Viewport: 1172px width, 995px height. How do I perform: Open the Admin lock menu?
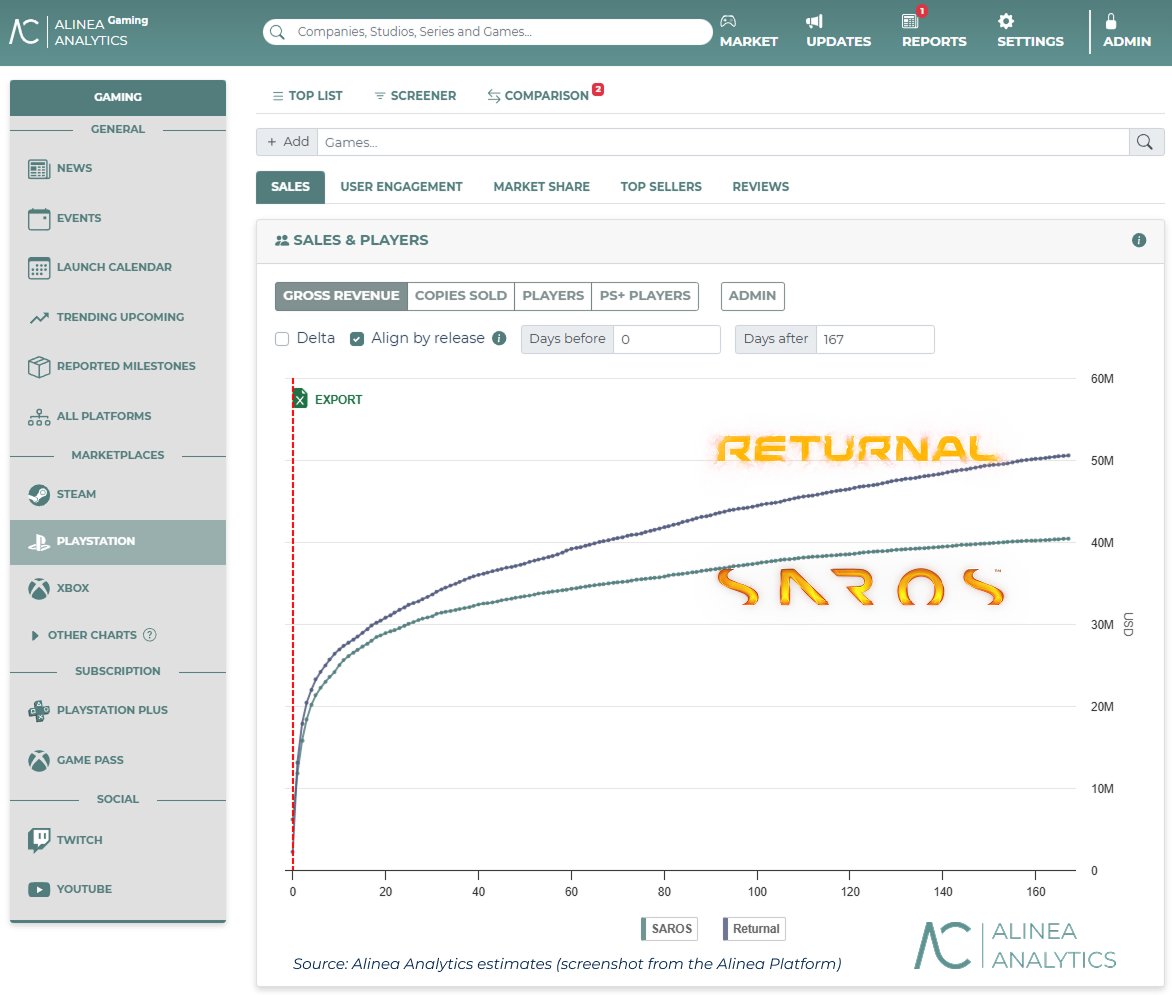(x=1126, y=31)
